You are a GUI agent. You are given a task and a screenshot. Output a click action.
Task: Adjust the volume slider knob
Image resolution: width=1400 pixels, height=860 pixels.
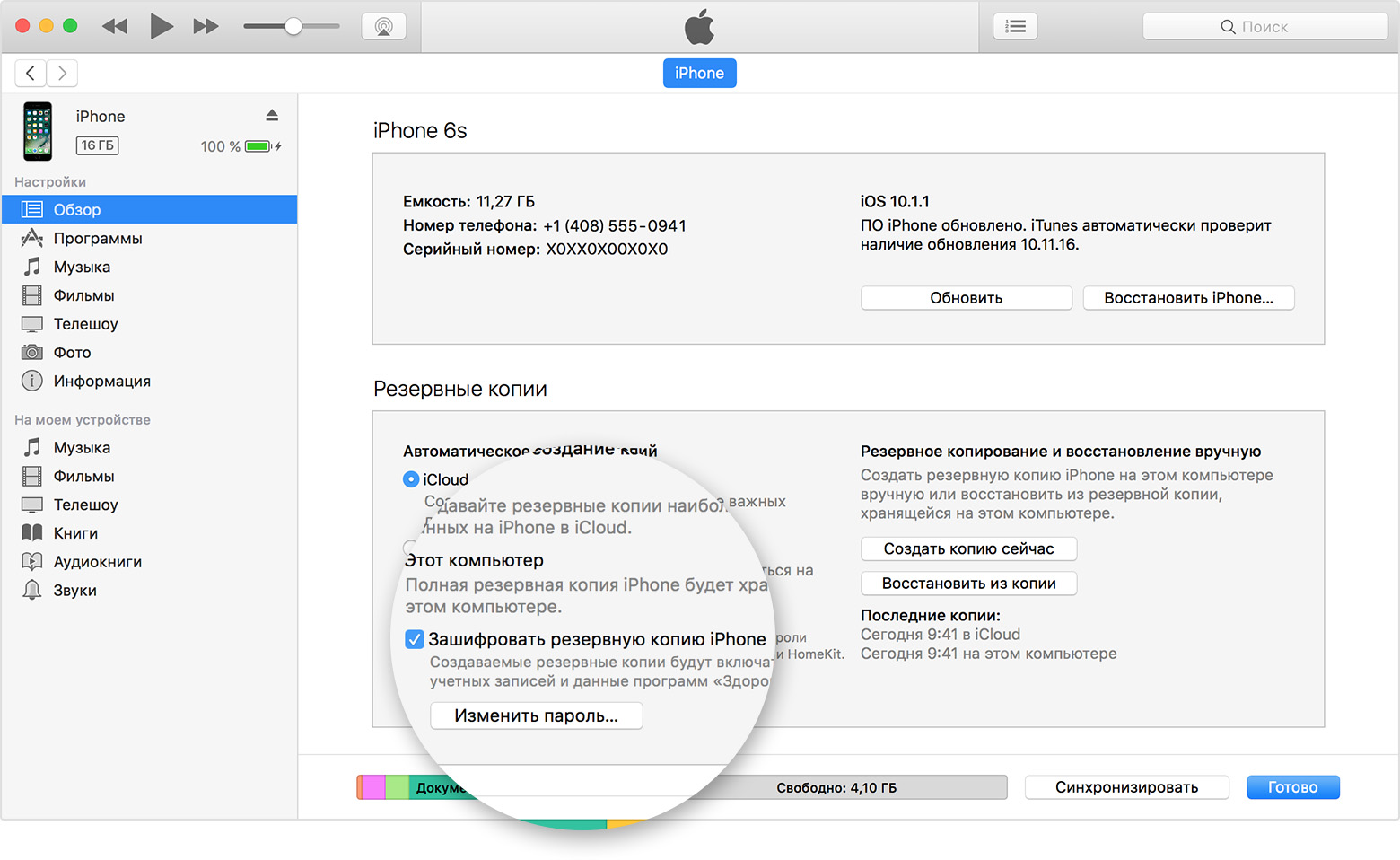(x=293, y=26)
